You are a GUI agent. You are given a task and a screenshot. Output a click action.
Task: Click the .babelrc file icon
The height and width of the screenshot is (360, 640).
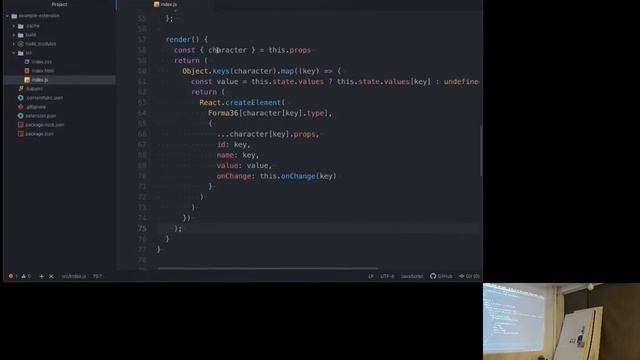coord(21,89)
